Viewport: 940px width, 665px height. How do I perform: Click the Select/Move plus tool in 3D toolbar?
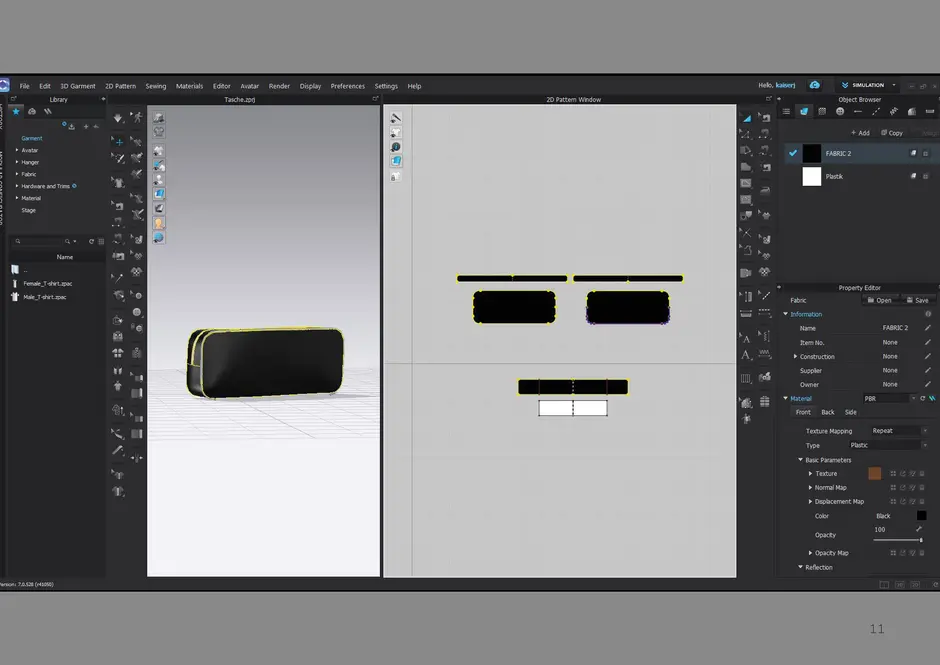click(x=119, y=142)
